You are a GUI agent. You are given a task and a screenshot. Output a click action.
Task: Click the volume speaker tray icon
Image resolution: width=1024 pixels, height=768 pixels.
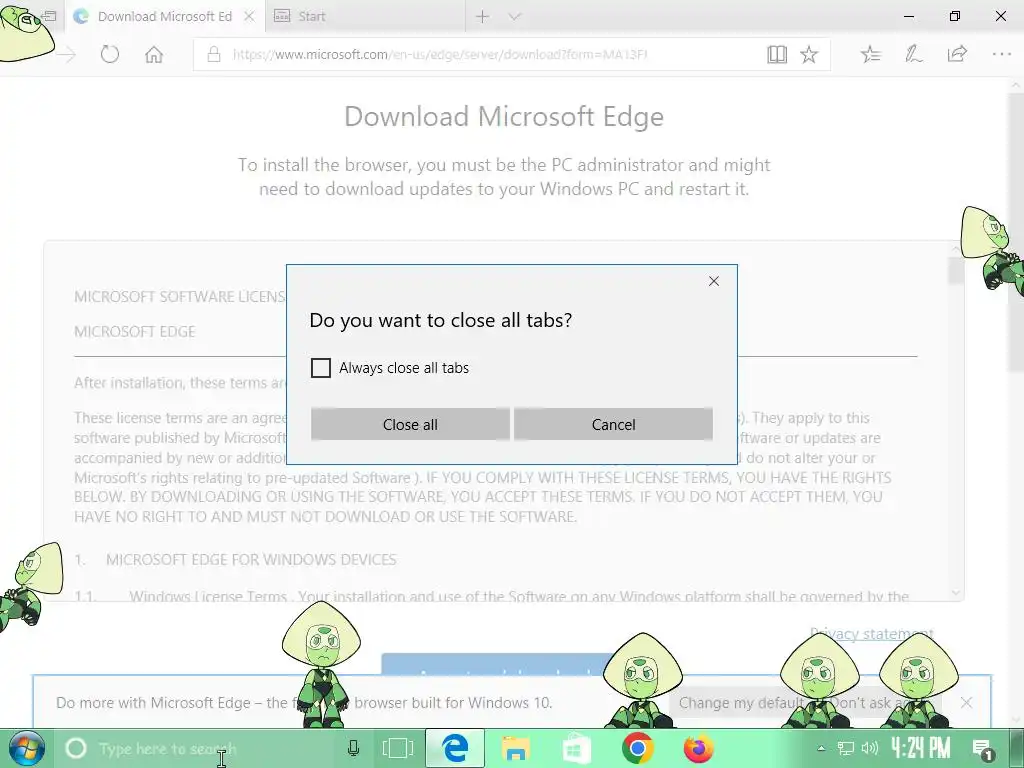coord(869,748)
